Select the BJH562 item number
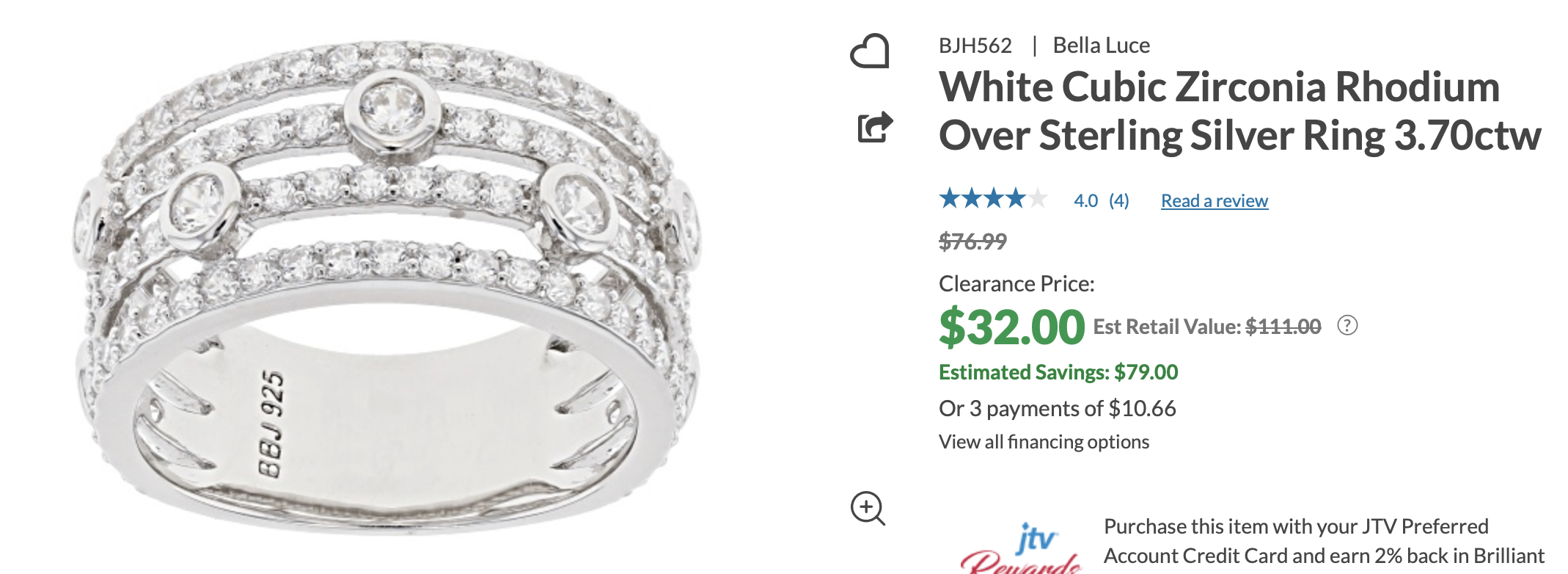The height and width of the screenshot is (574, 1568). [x=975, y=46]
